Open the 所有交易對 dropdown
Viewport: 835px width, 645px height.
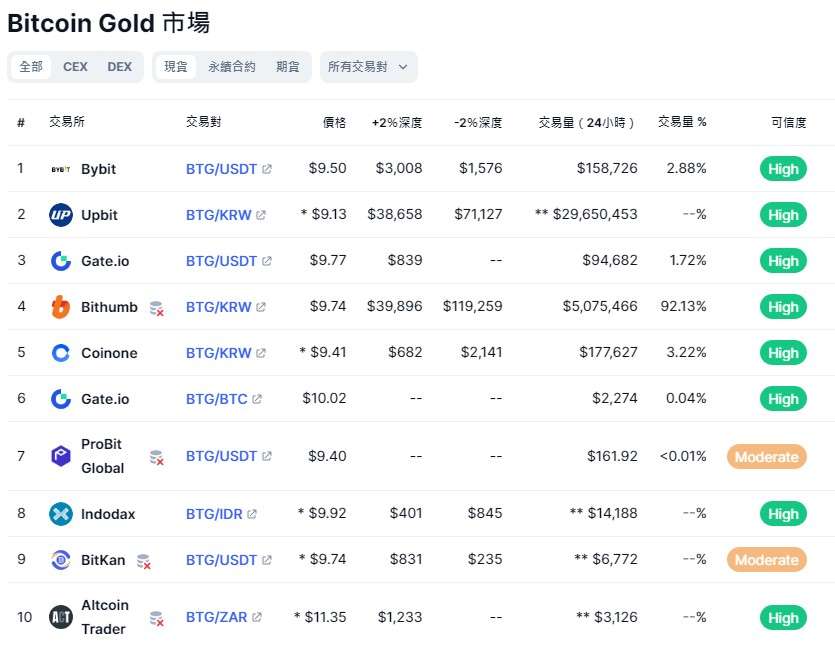pyautogui.click(x=368, y=67)
